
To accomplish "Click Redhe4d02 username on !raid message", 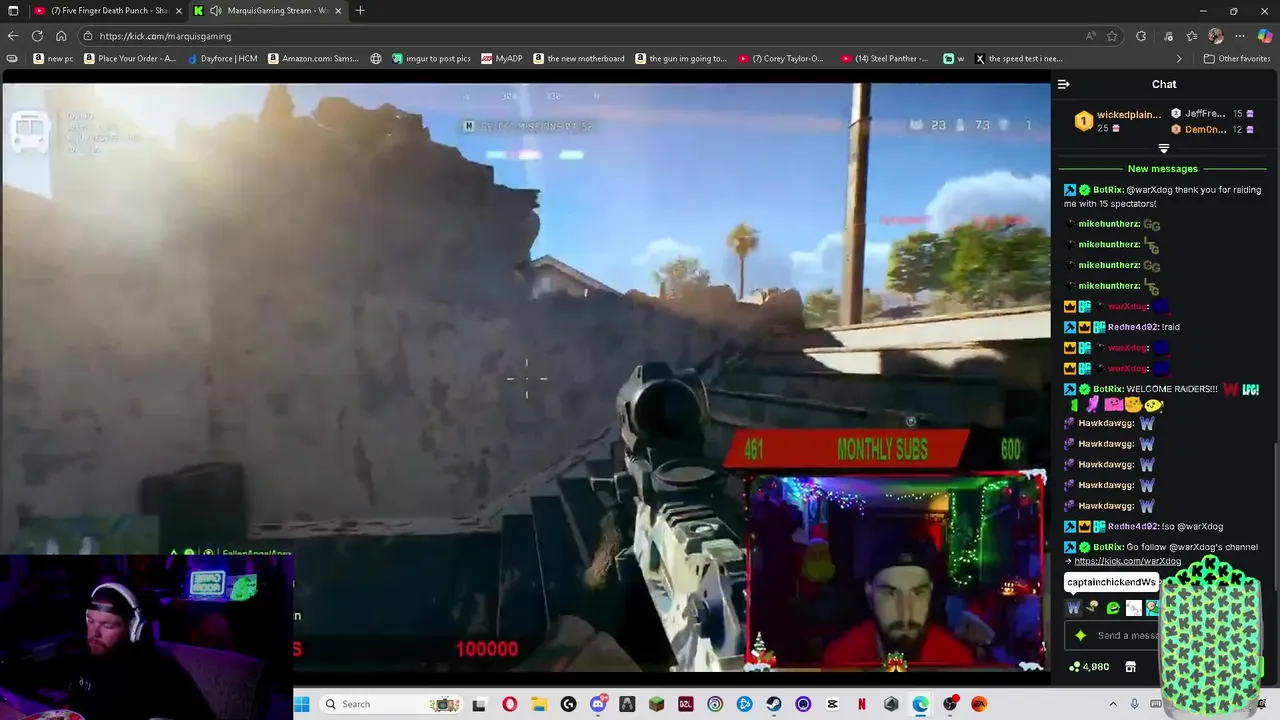I will click(1133, 327).
